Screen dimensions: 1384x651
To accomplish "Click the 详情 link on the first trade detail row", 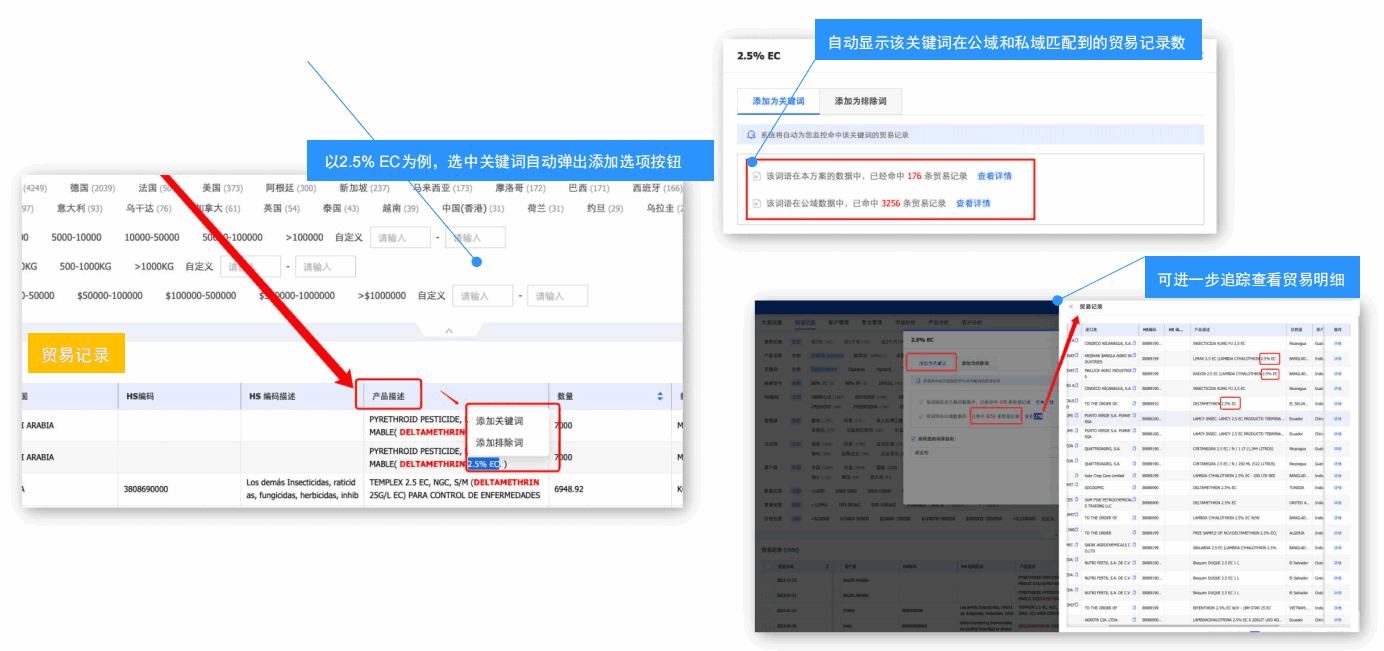I will [x=1337, y=343].
